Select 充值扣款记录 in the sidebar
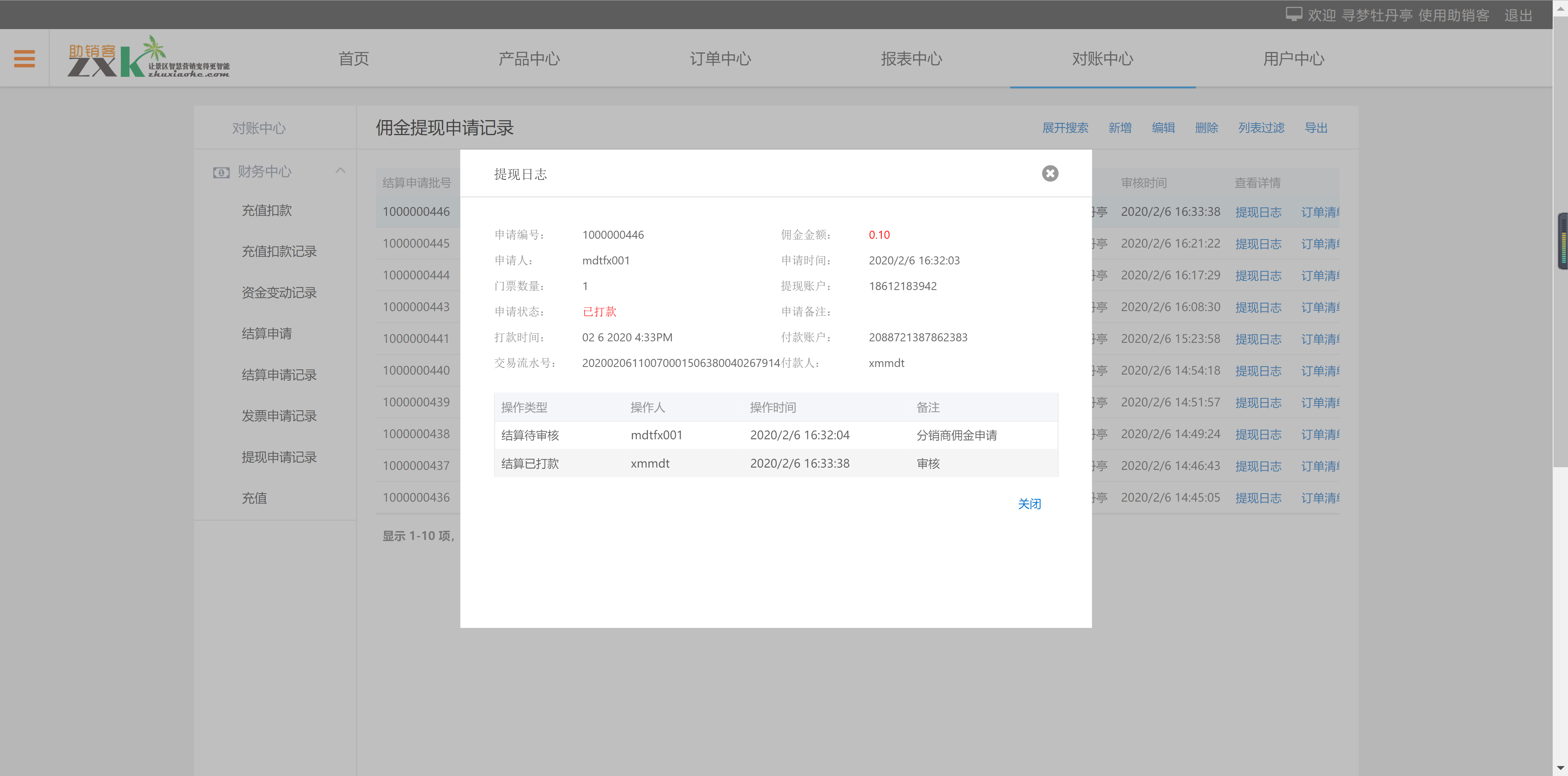Screen dimensions: 1568x776 (x=279, y=251)
